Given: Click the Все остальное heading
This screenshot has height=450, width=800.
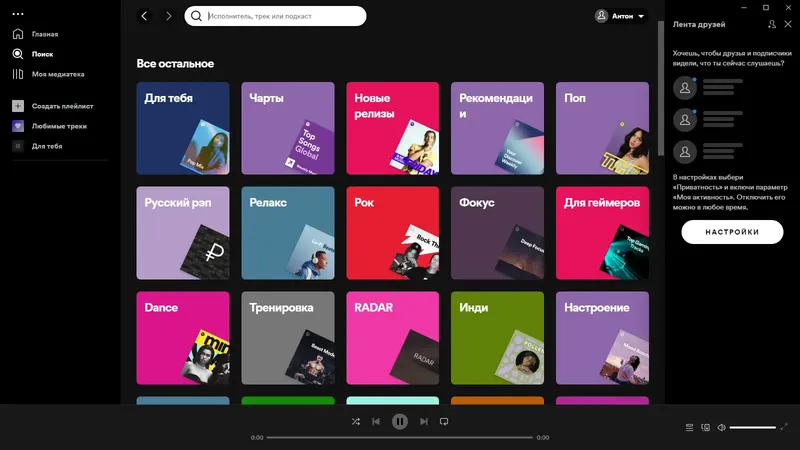Looking at the screenshot, I should [x=175, y=64].
